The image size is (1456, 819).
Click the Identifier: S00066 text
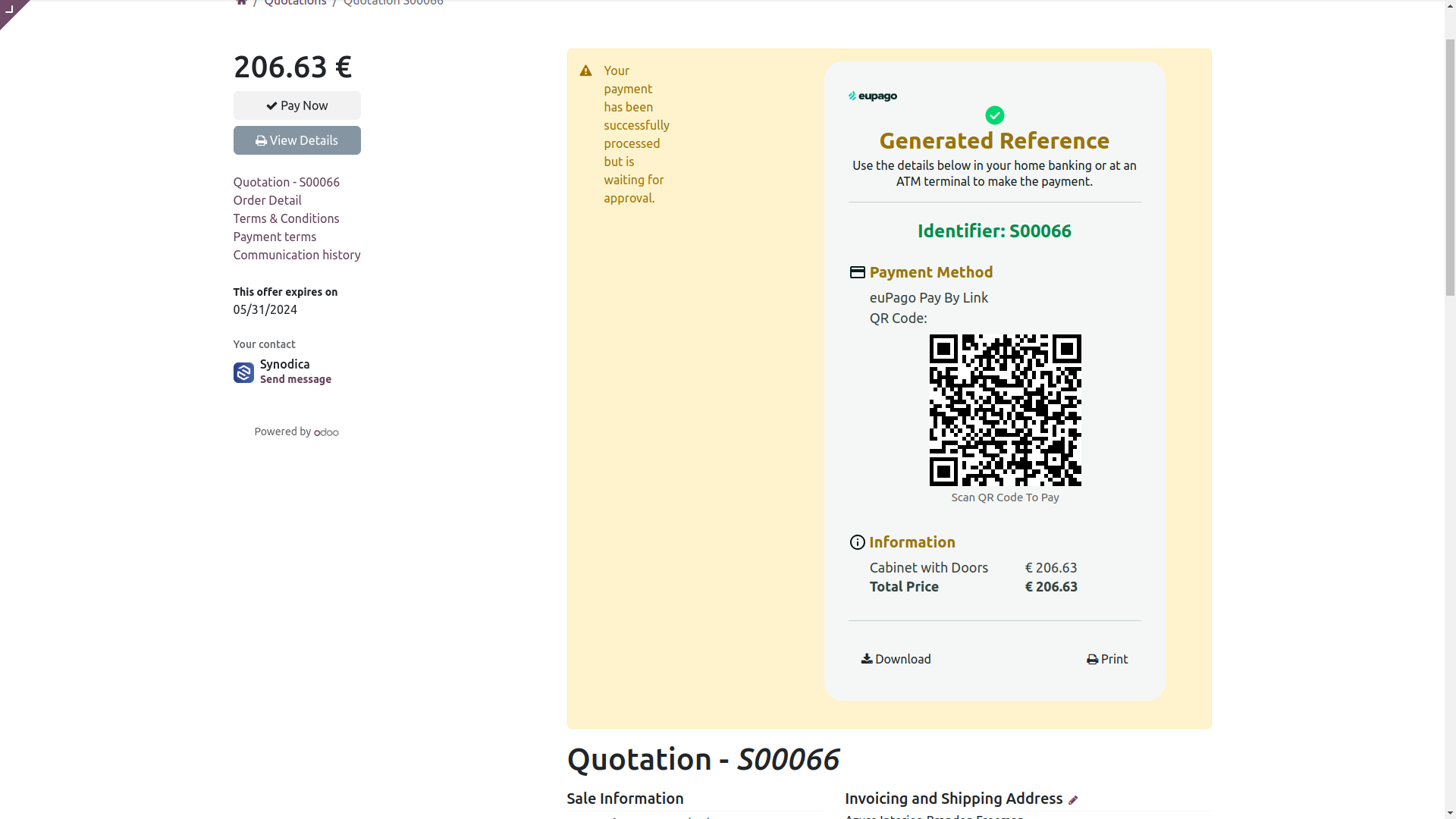tap(994, 231)
